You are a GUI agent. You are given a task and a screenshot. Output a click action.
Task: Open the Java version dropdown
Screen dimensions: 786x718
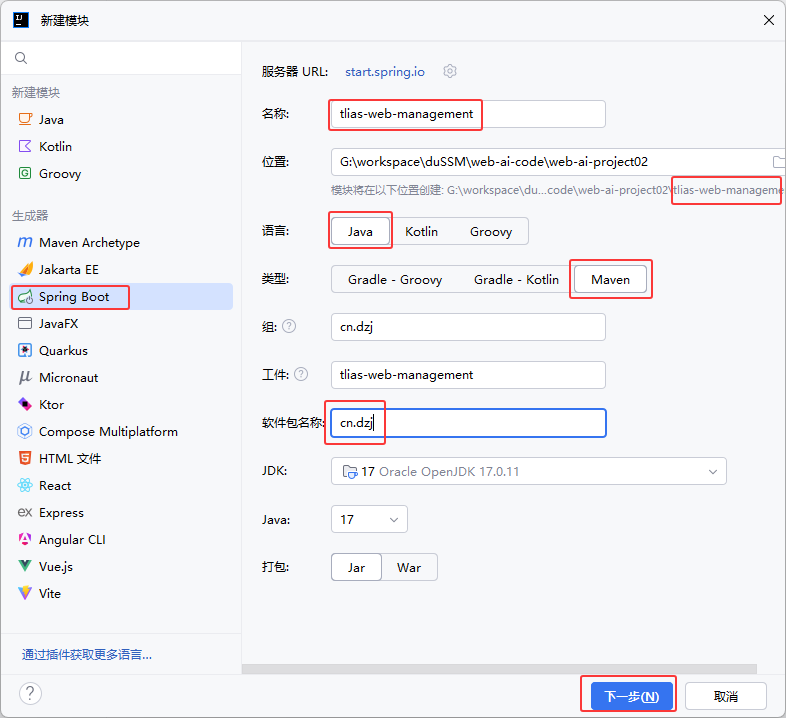(369, 519)
